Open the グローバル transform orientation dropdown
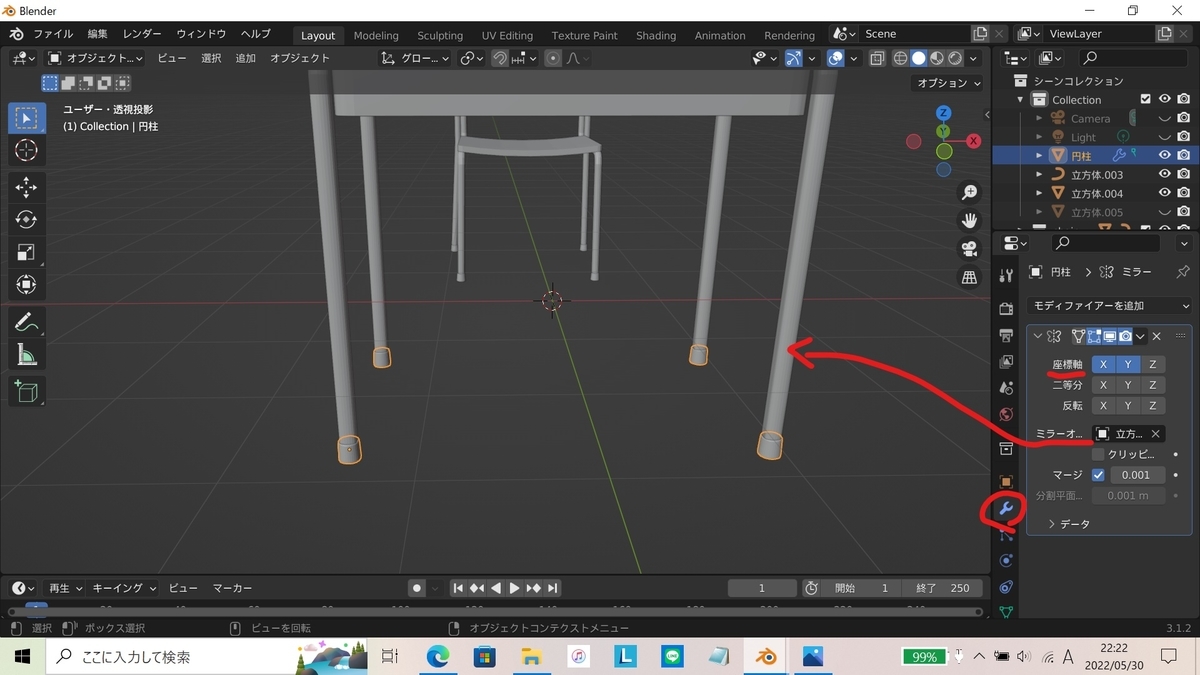1200x675 pixels. pyautogui.click(x=417, y=59)
